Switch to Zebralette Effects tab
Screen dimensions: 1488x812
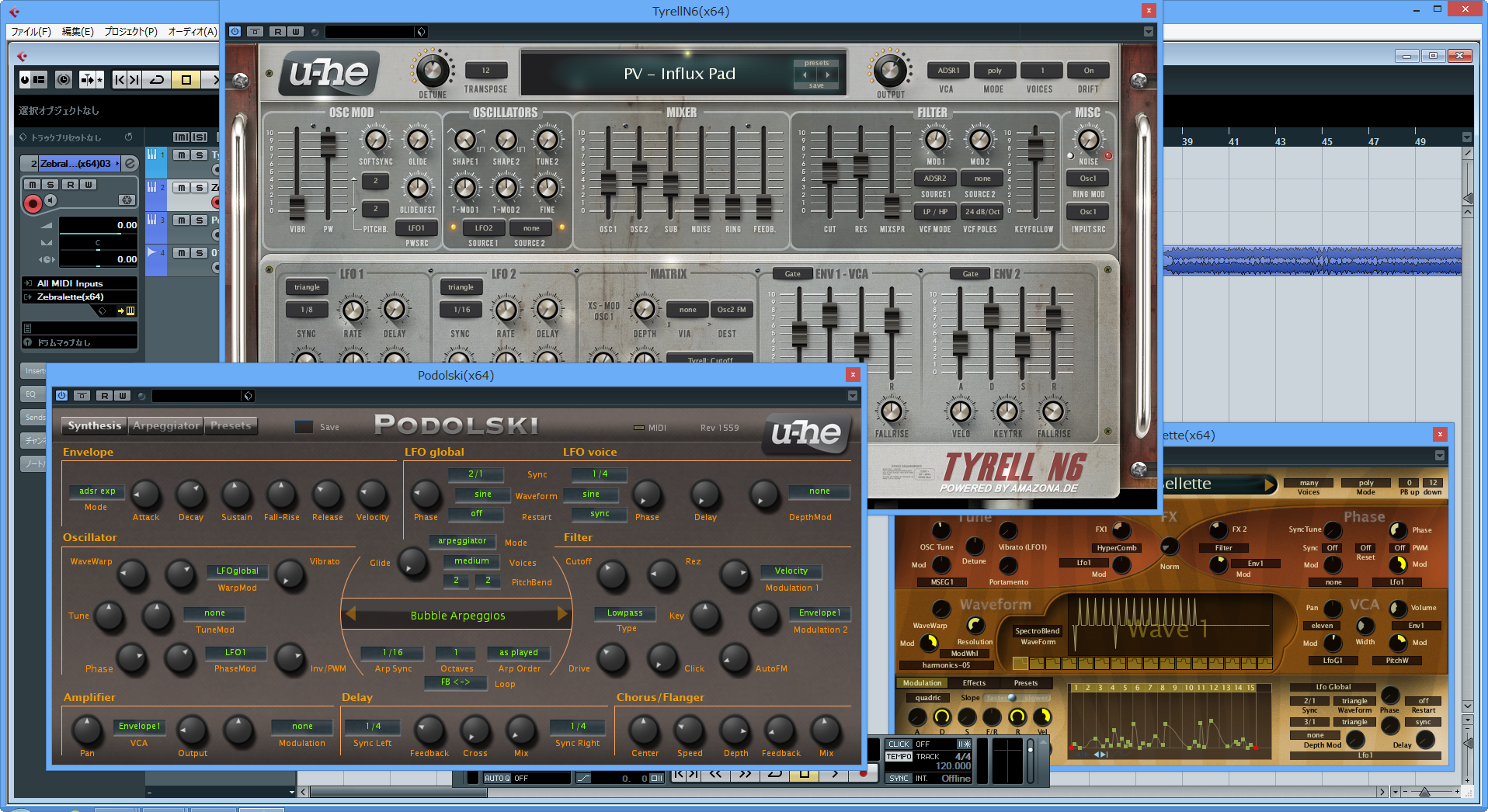(x=974, y=683)
